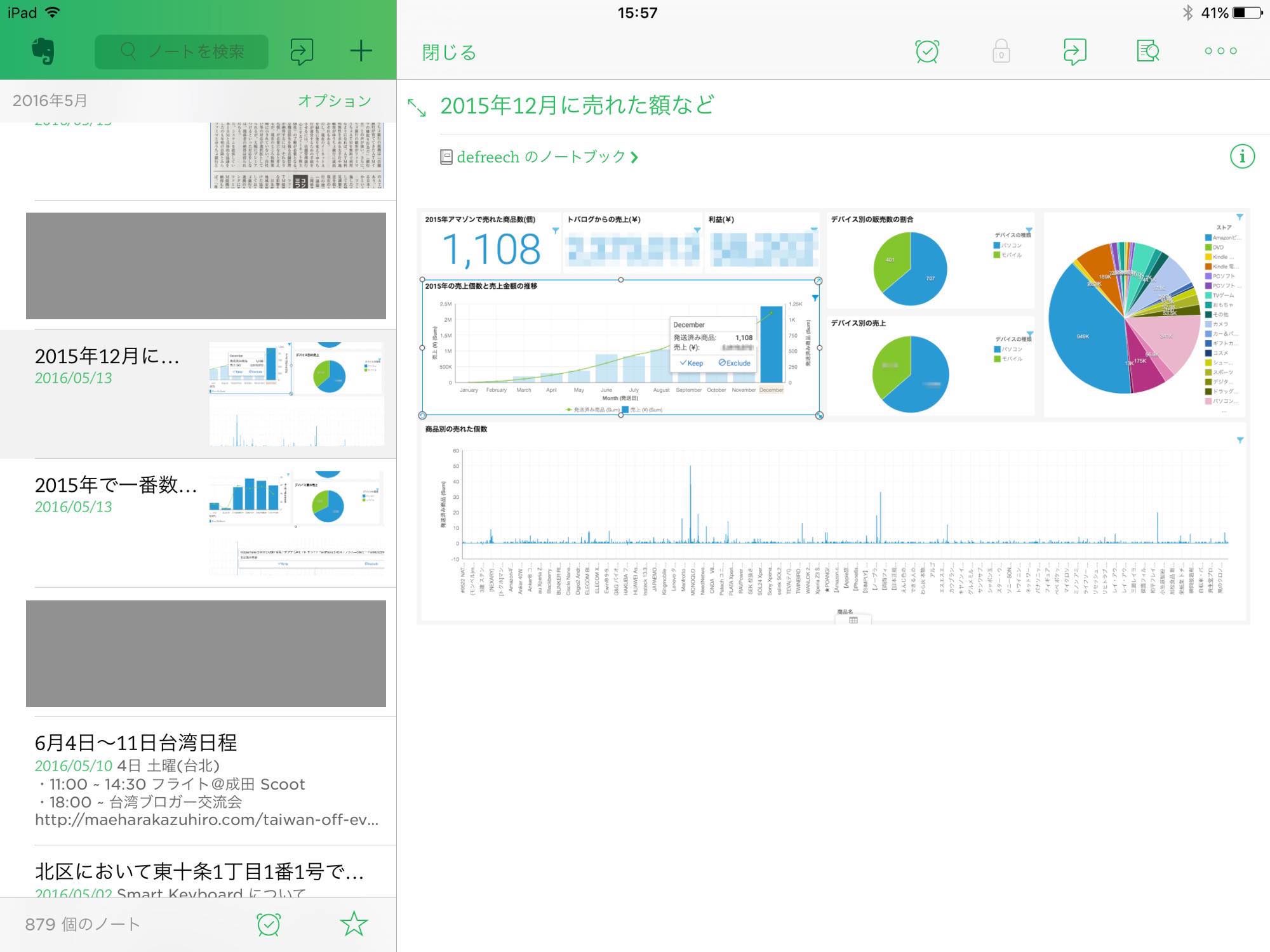Tap the Wi-Fi status icon
This screenshot has height=952, width=1270.
point(53,13)
